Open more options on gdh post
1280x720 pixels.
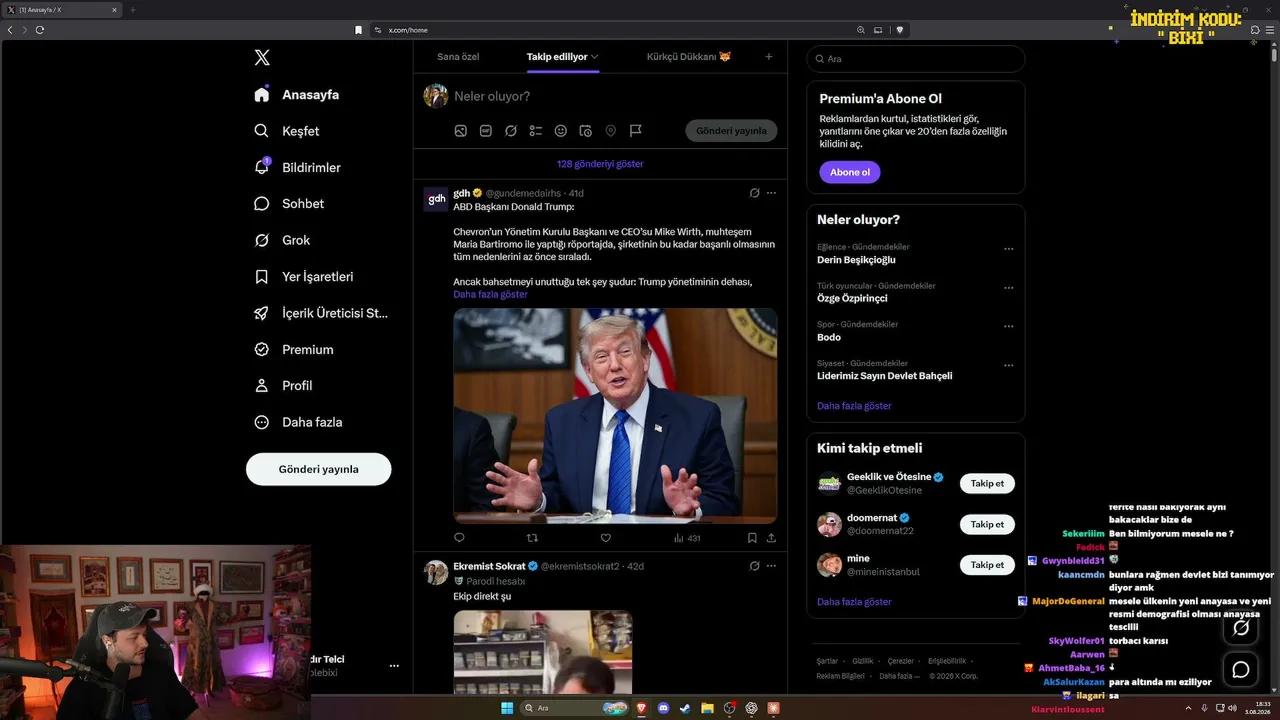click(x=771, y=193)
